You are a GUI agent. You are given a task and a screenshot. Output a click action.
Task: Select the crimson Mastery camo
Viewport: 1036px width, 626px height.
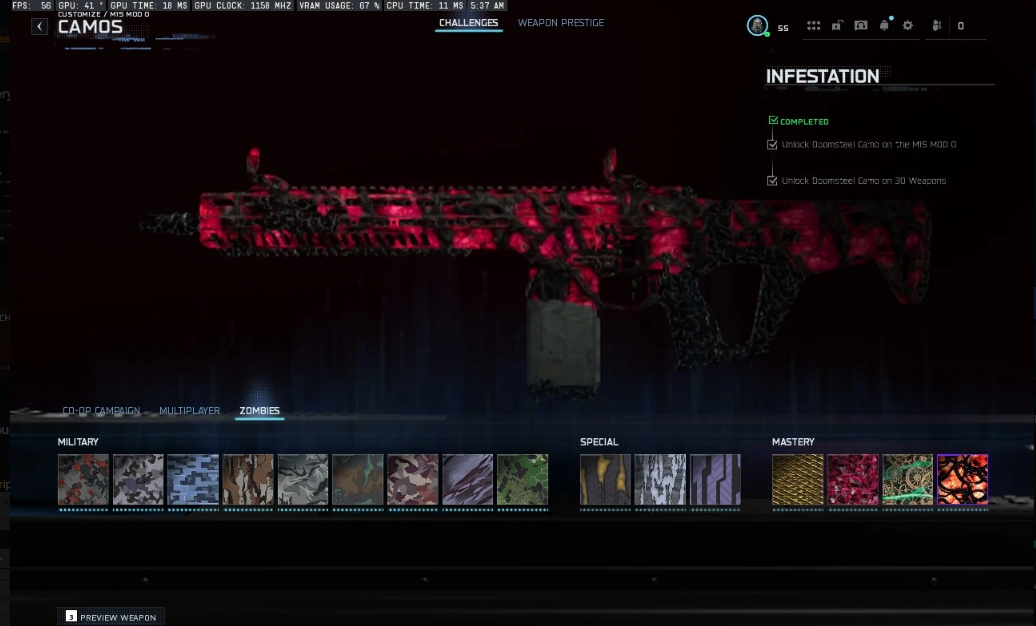pos(853,480)
